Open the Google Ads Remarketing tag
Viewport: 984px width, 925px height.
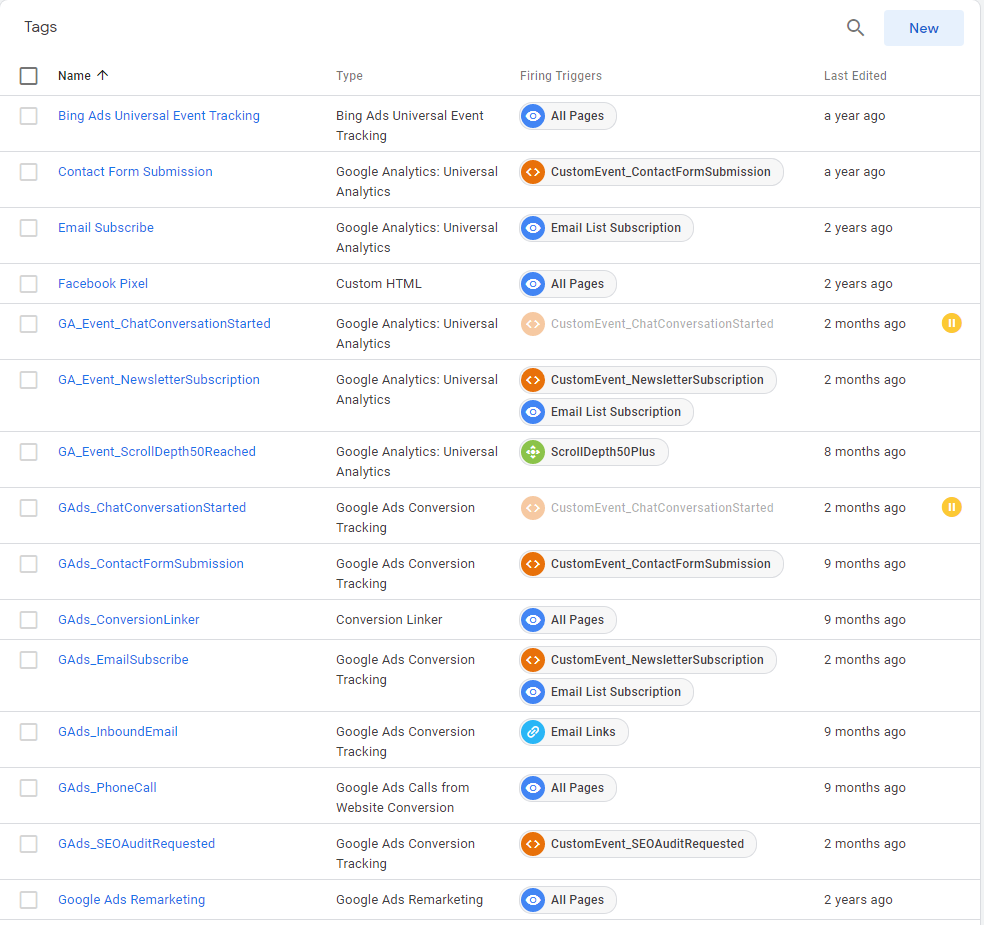[x=131, y=899]
